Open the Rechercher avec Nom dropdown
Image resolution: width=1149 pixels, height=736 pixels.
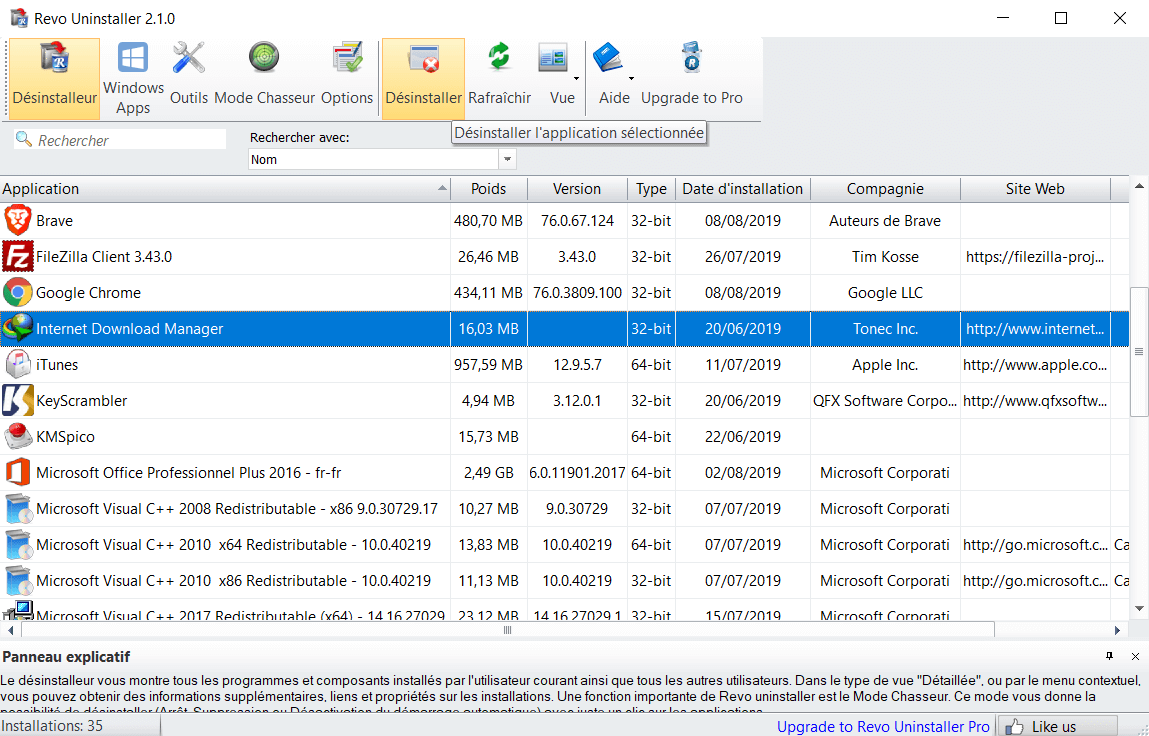click(508, 159)
